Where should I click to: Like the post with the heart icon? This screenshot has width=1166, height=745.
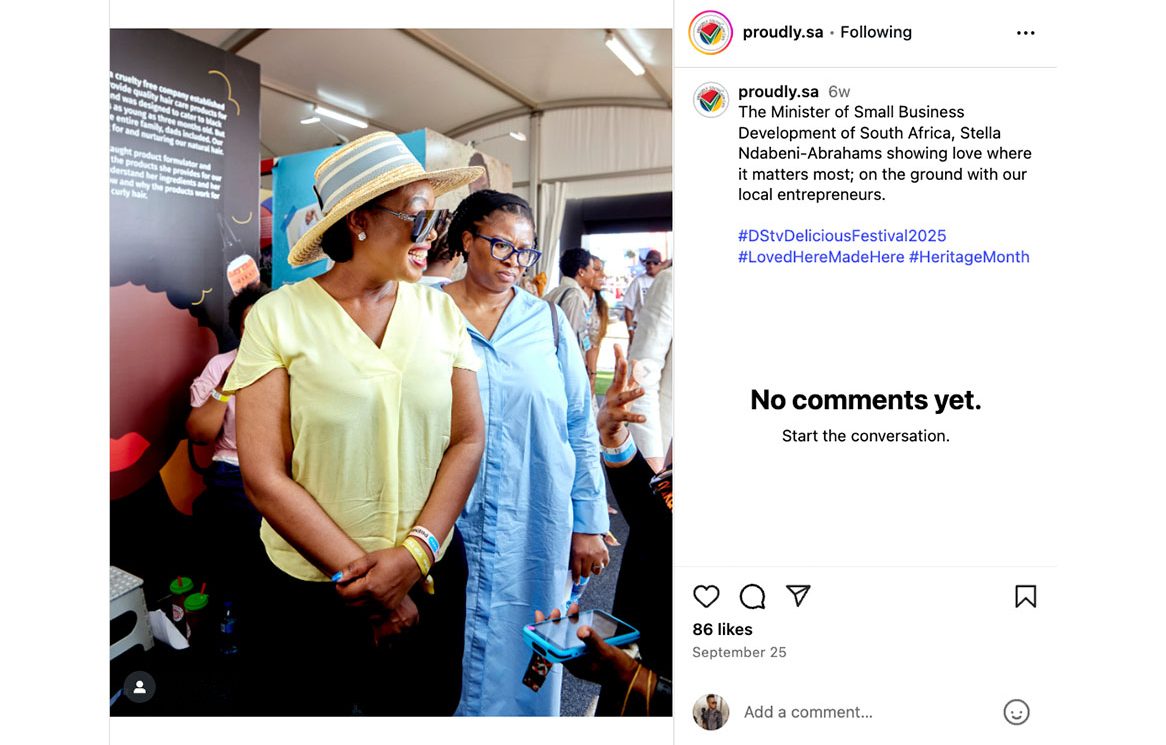click(x=706, y=596)
